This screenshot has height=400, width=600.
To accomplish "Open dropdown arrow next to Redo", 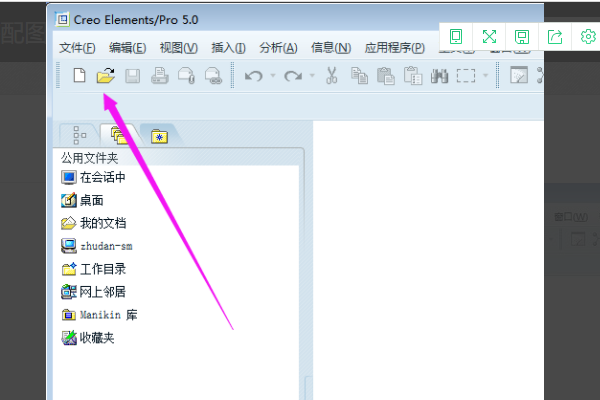I will 312,75.
